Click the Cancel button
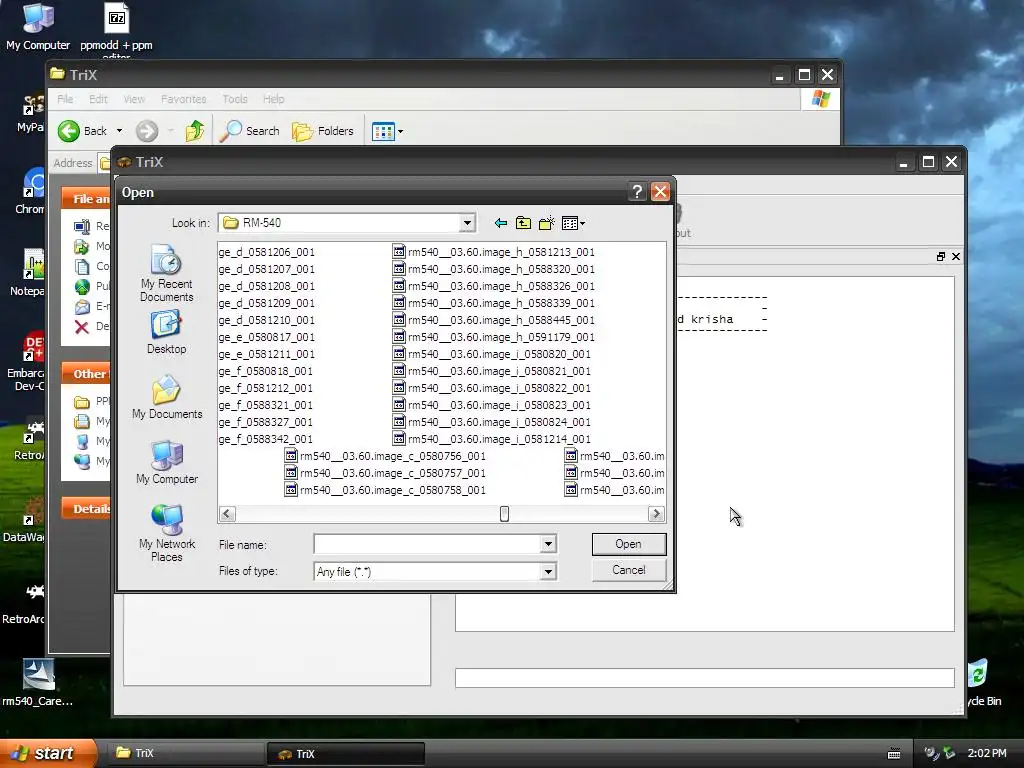 click(x=628, y=570)
